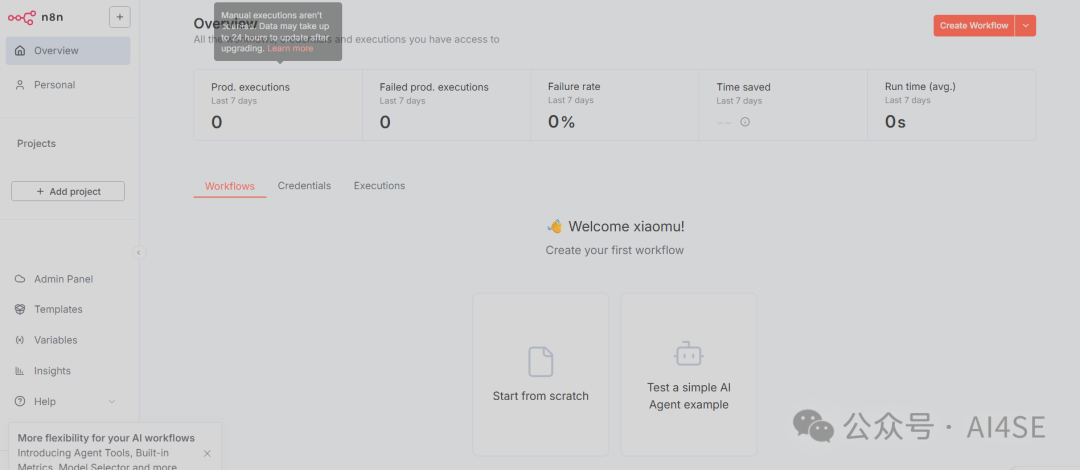Click the Start from scratch card
The height and width of the screenshot is (470, 1080).
point(541,374)
